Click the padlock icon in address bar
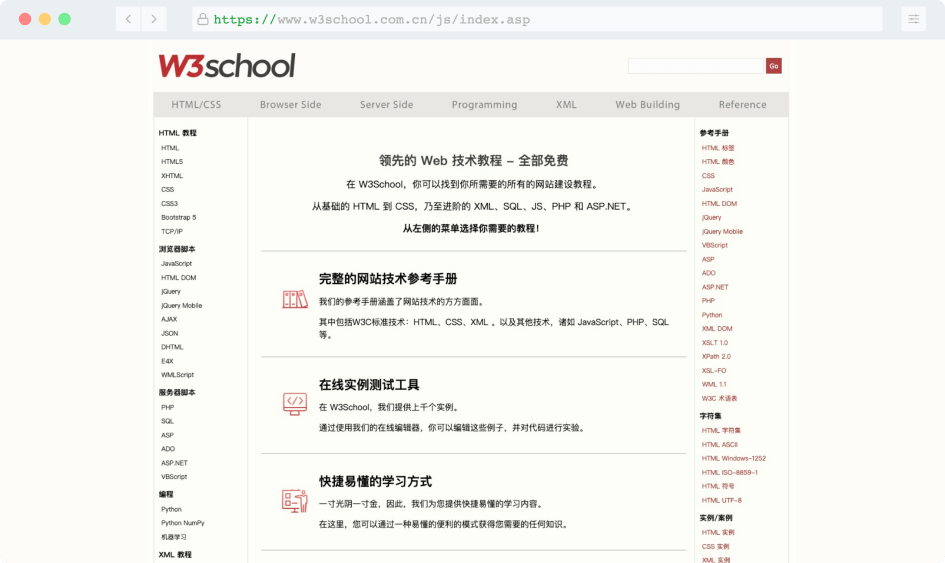The image size is (945, 563). 203,19
